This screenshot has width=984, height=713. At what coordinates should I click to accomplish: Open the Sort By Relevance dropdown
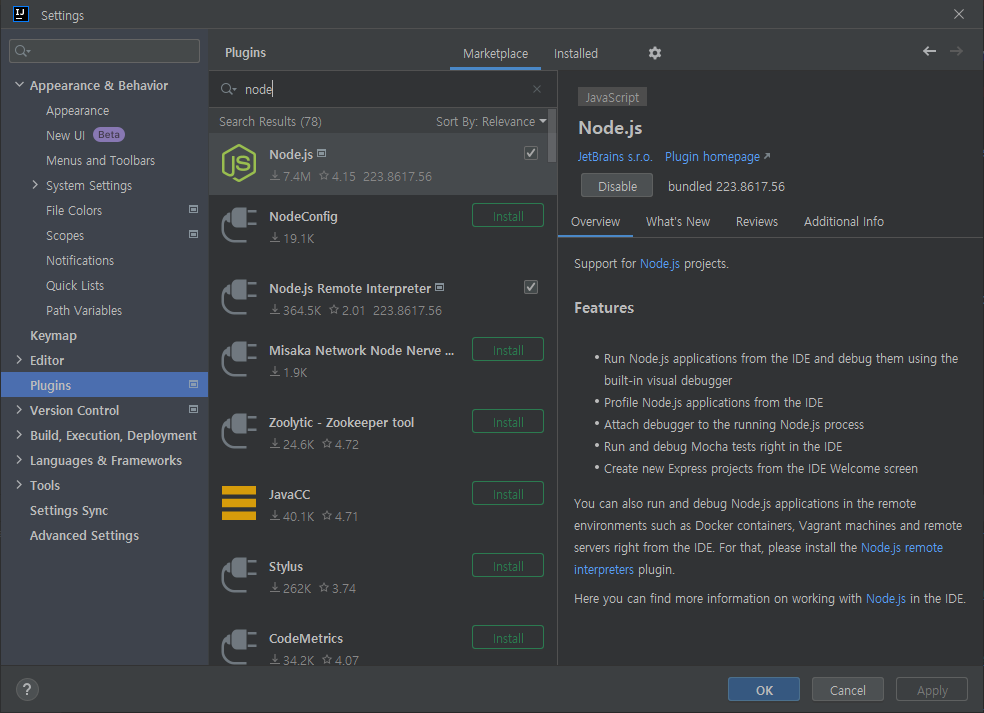[491, 121]
